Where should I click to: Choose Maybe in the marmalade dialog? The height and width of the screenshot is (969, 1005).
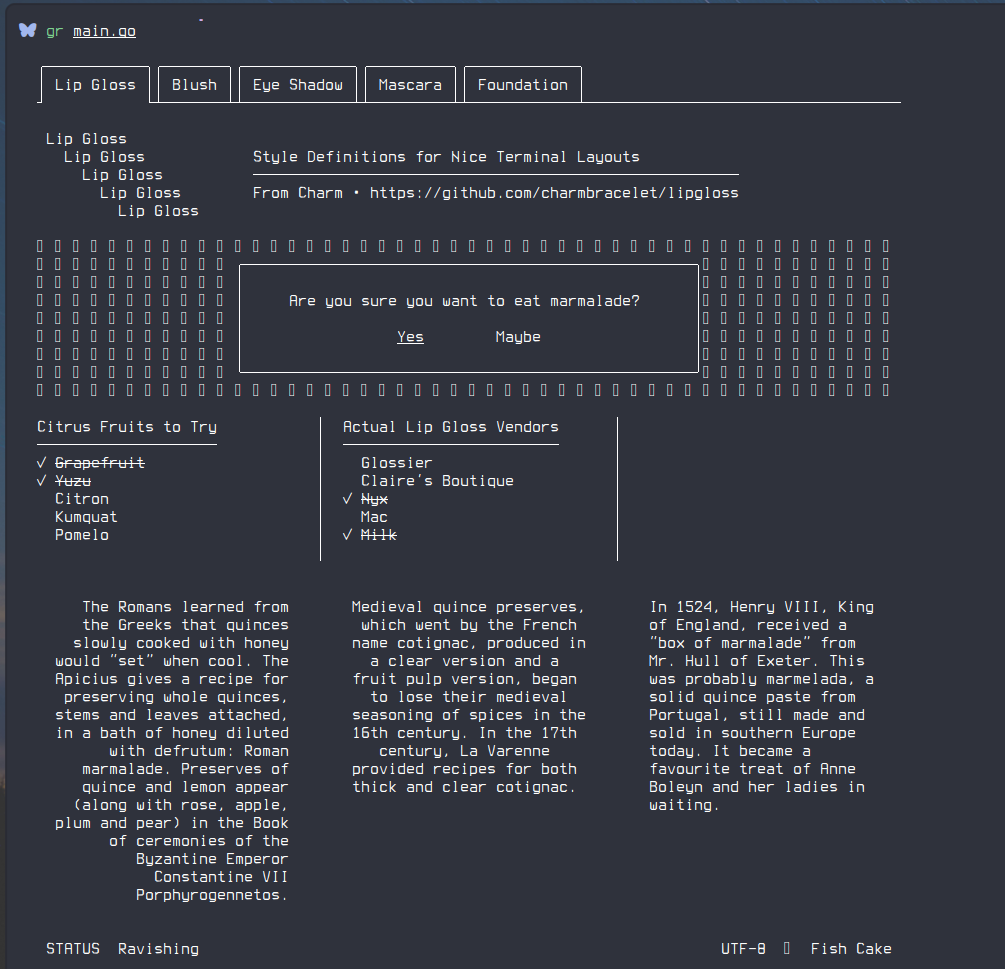(x=518, y=337)
